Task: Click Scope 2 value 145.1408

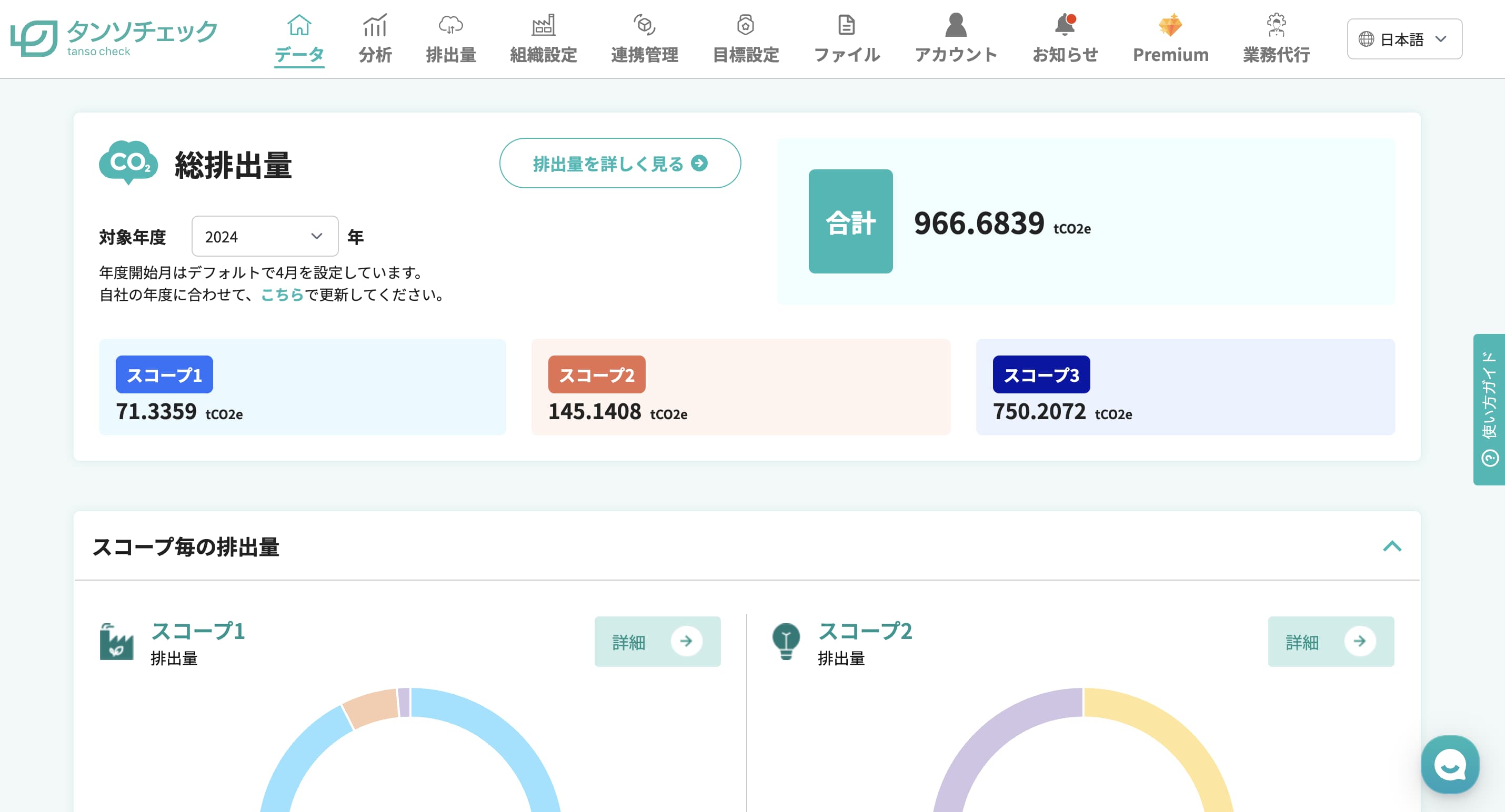Action: (594, 412)
